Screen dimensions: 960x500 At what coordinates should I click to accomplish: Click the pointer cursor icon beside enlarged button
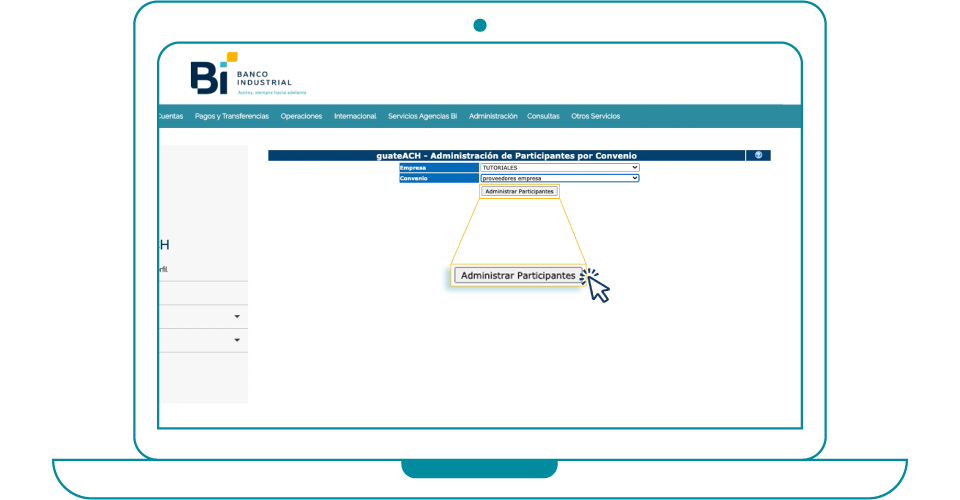pyautogui.click(x=597, y=286)
